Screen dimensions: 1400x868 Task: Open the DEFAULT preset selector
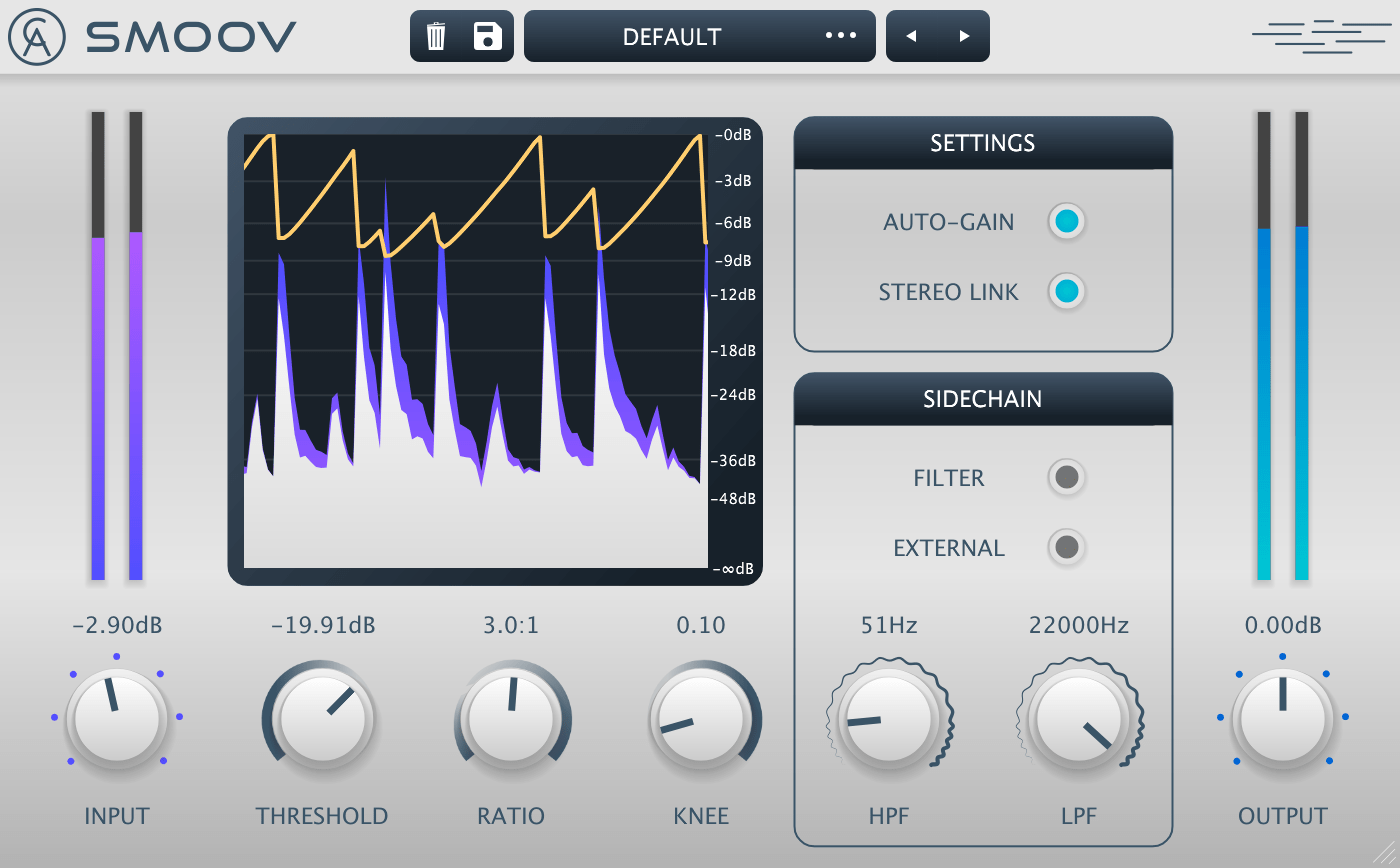(670, 36)
